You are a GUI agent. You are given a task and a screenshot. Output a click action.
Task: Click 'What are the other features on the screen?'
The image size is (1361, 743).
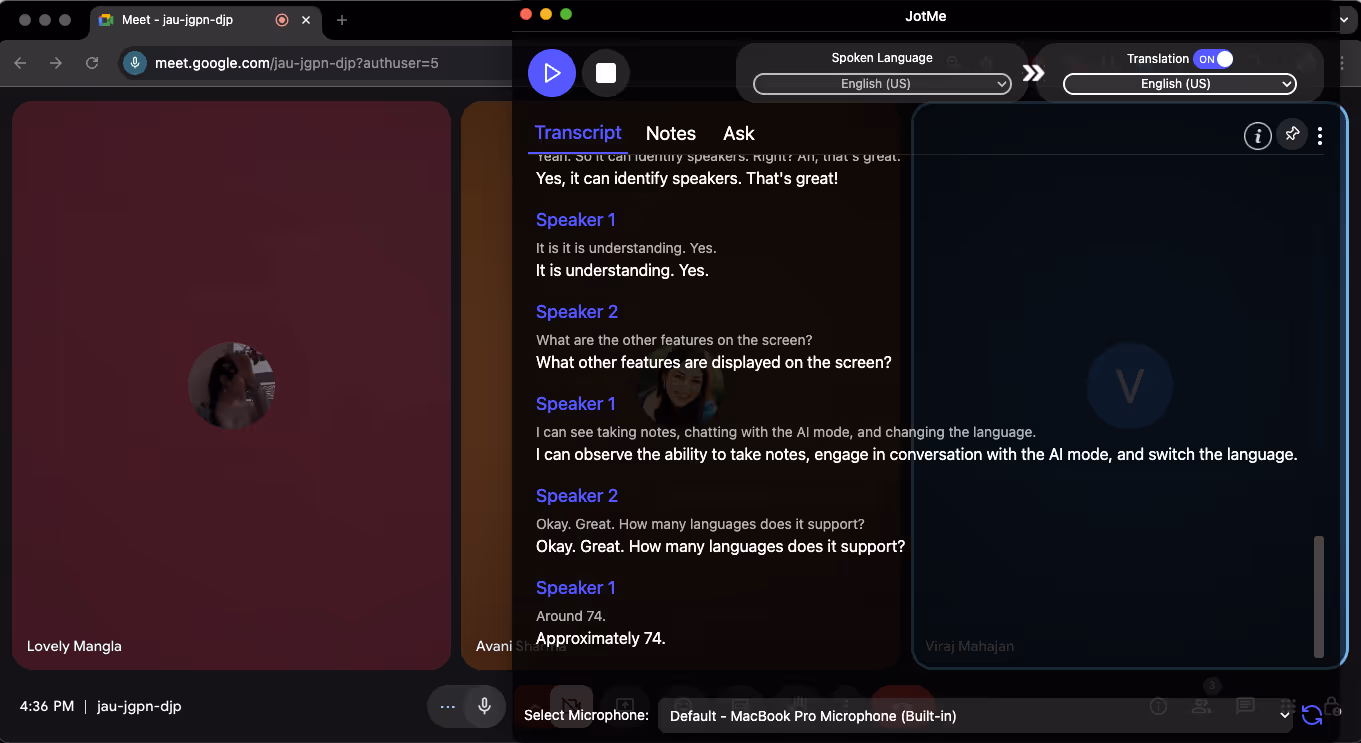coord(674,340)
